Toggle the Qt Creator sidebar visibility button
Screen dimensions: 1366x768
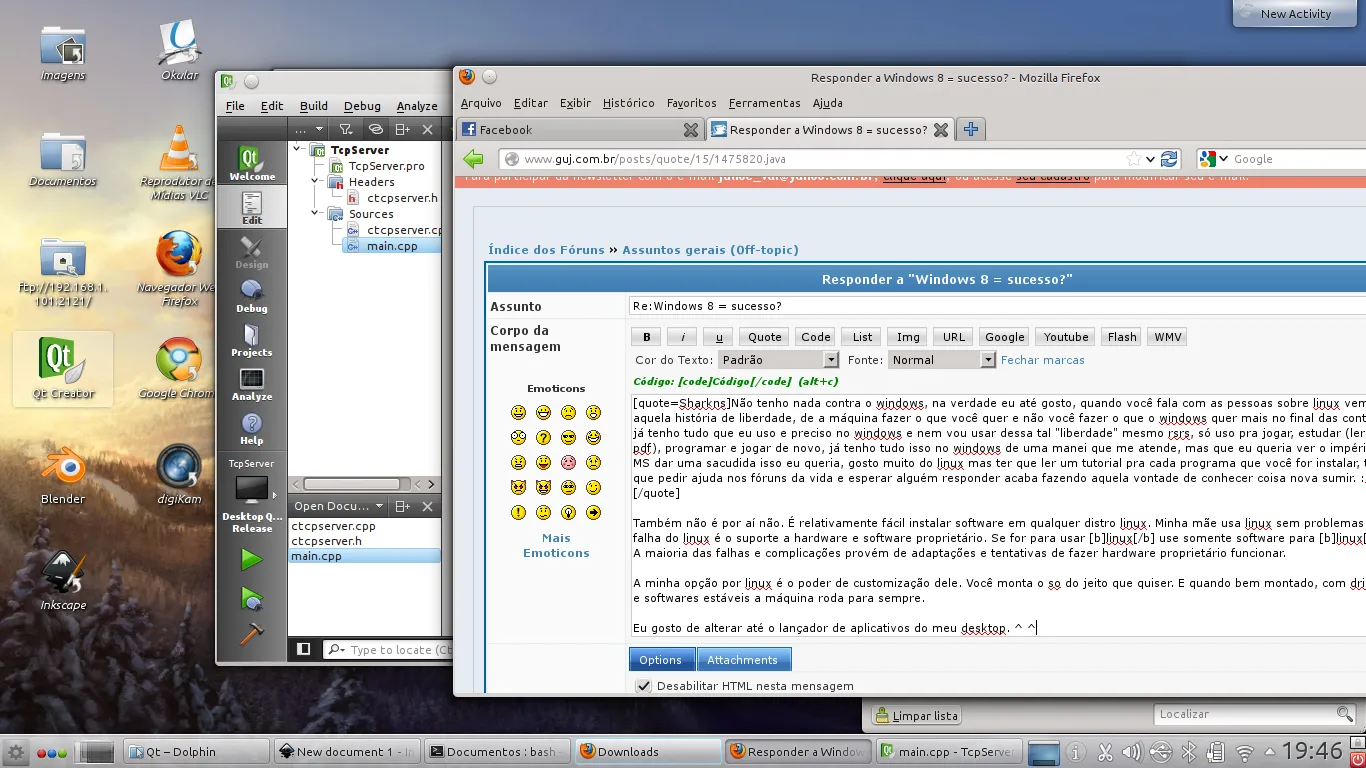point(304,649)
